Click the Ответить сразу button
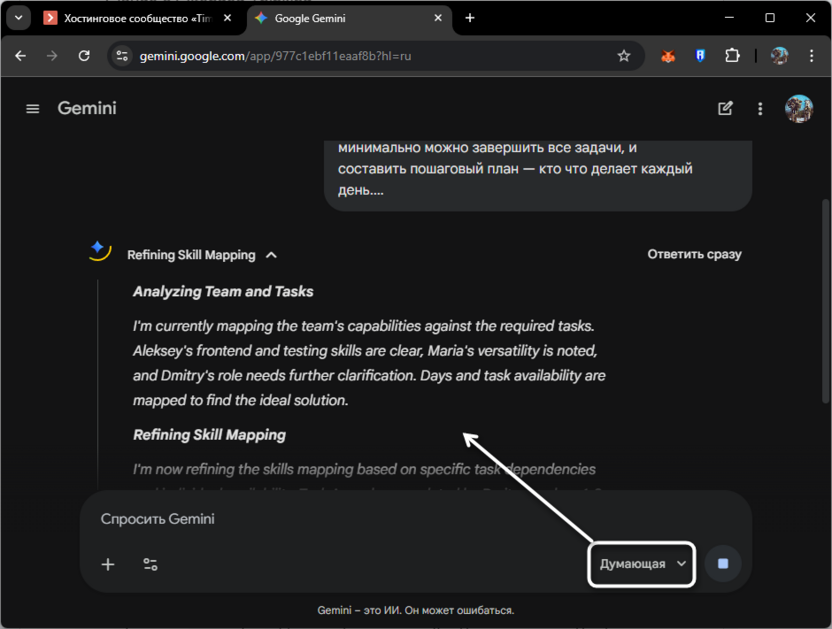This screenshot has width=832, height=629. tap(694, 254)
